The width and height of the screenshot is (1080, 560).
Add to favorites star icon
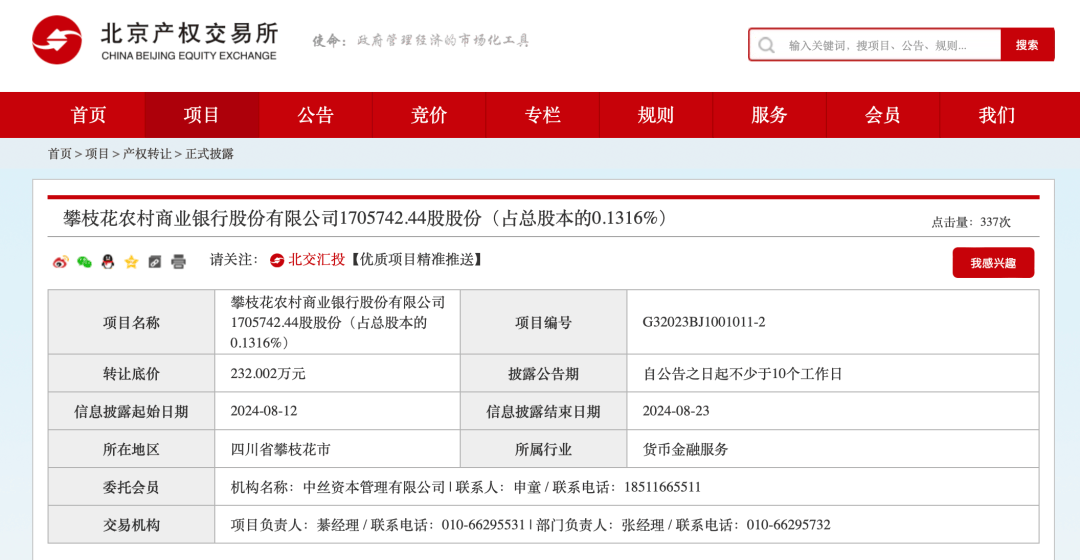131,262
